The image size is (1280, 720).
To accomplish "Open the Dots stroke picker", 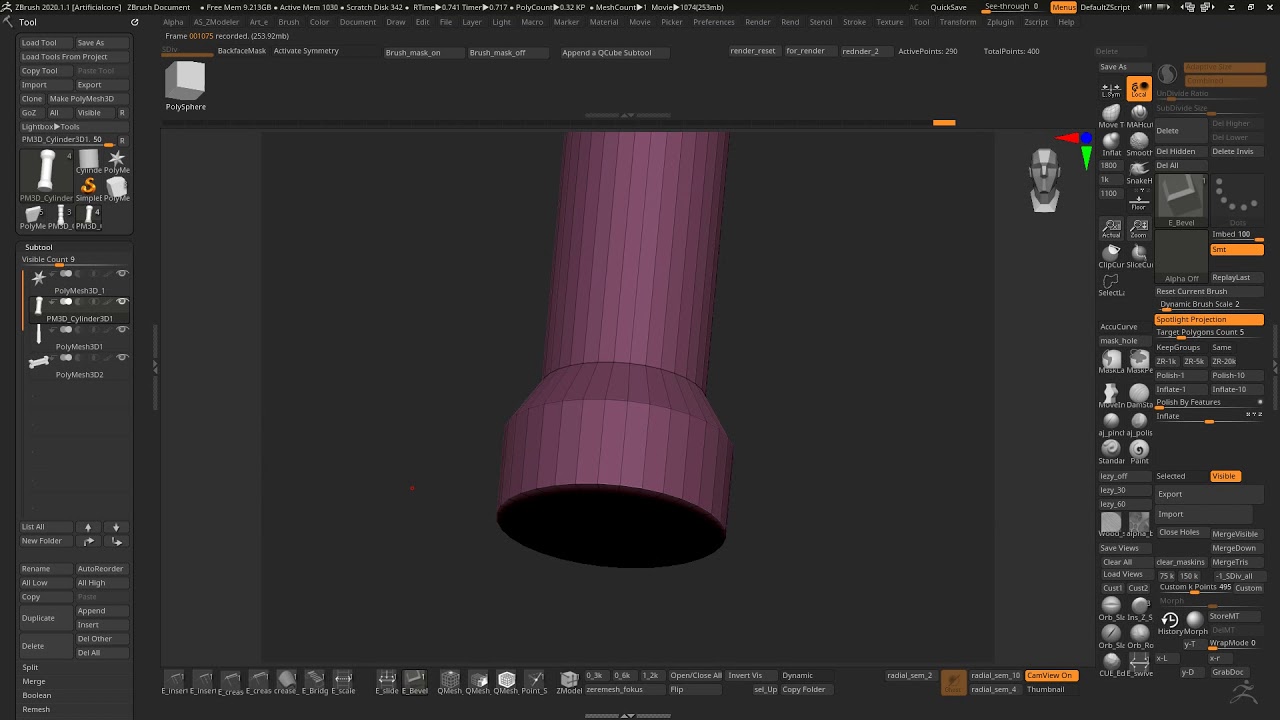I will click(x=1237, y=201).
